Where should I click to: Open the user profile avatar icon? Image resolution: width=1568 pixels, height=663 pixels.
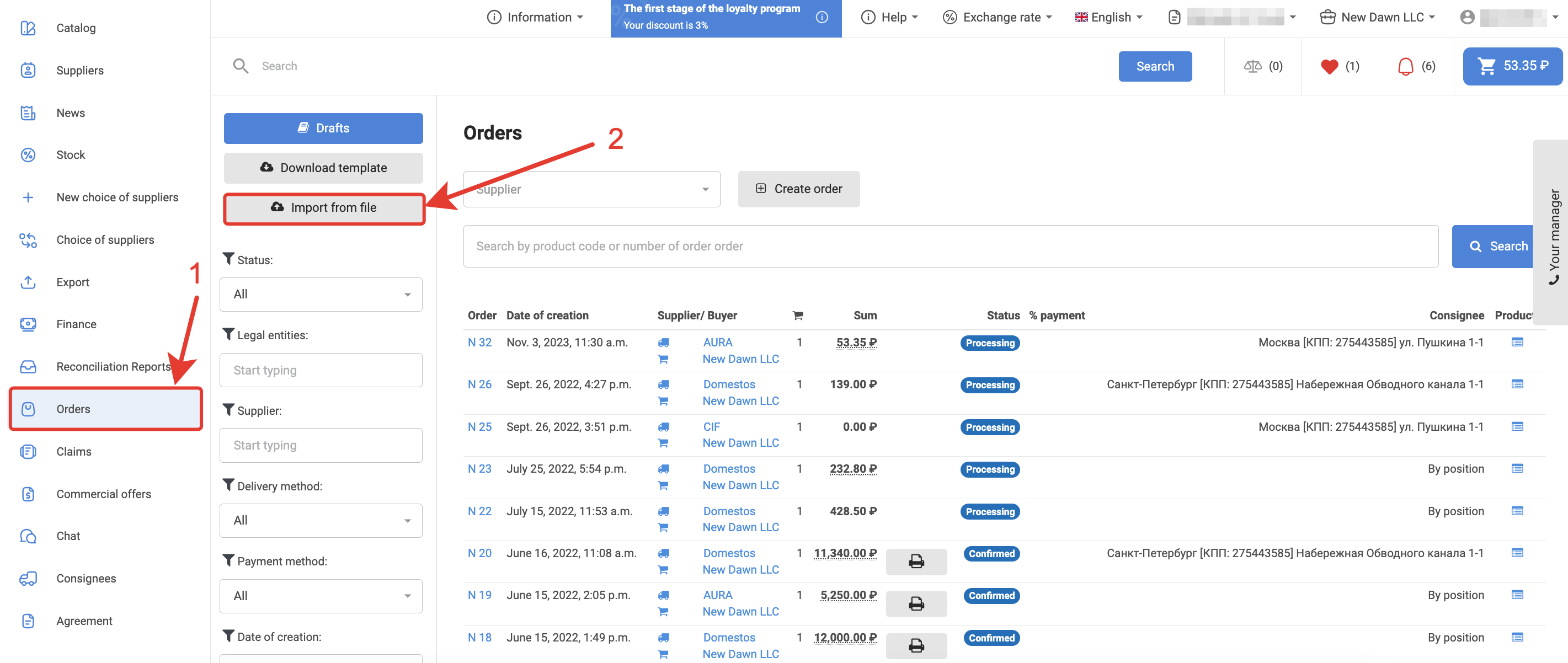coord(1467,17)
